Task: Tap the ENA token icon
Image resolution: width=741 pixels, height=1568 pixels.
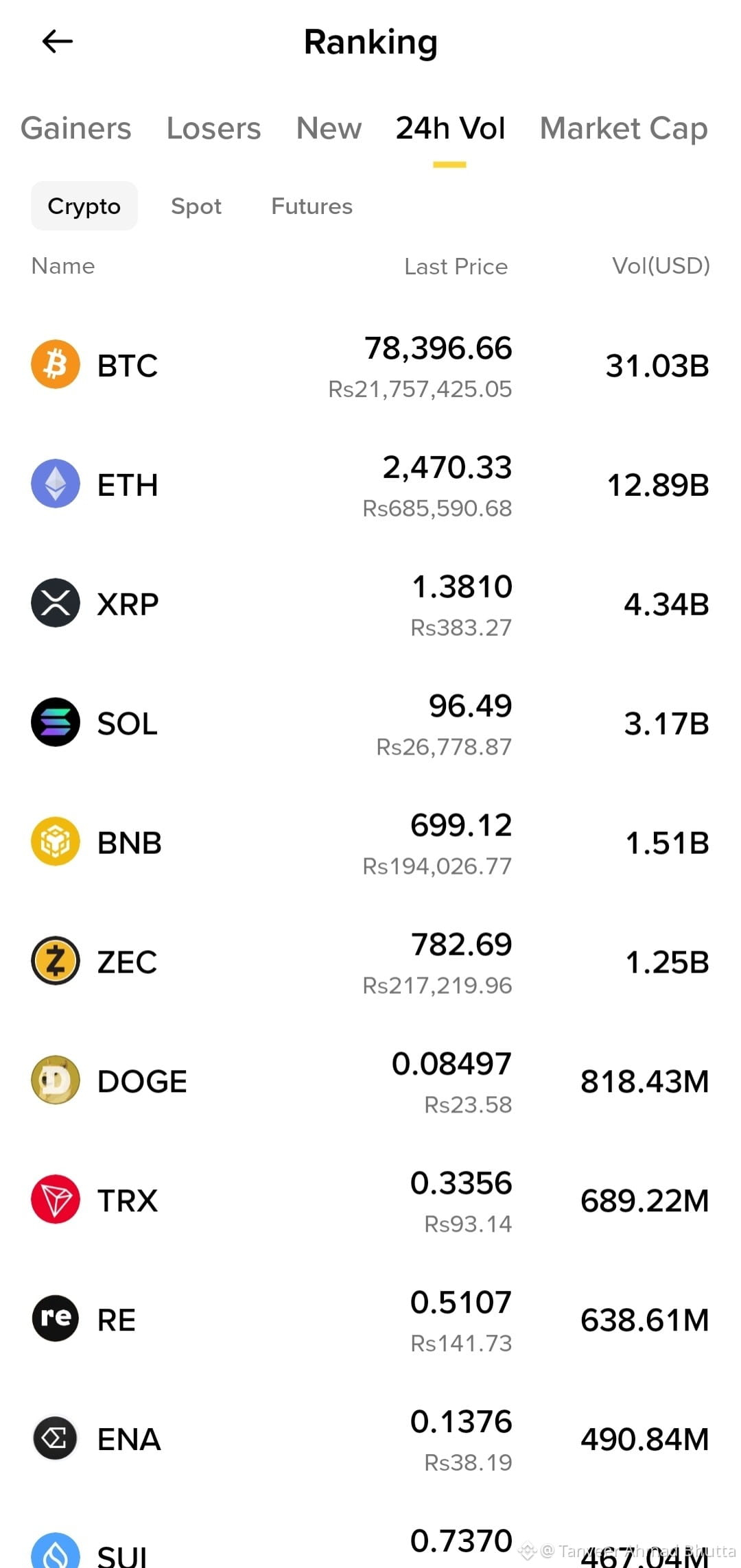Action: click(56, 1438)
